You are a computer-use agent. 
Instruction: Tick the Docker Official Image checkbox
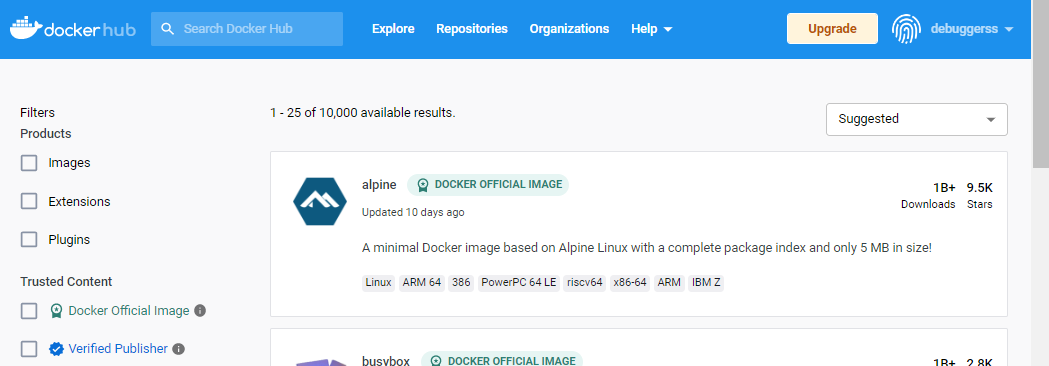point(29,310)
